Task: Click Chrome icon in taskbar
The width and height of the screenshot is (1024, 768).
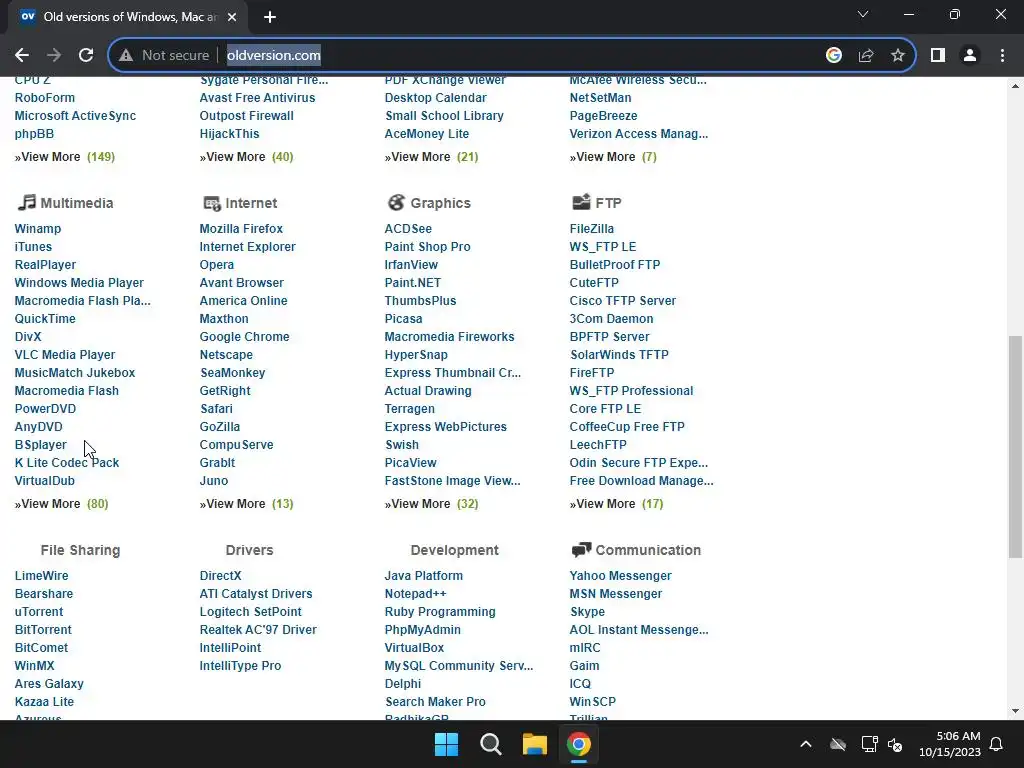Action: click(579, 744)
